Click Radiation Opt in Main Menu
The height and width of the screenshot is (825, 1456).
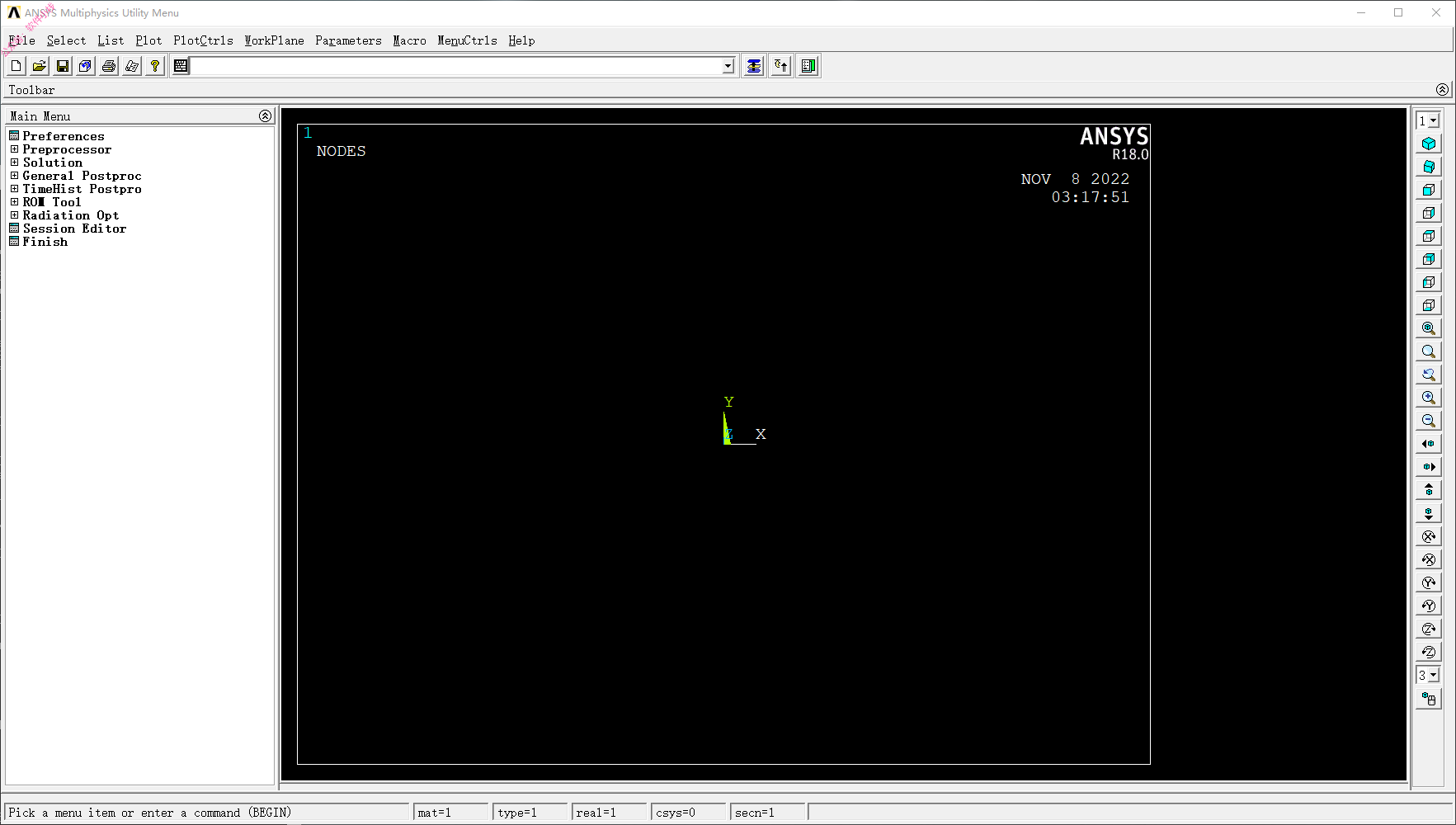(x=71, y=215)
